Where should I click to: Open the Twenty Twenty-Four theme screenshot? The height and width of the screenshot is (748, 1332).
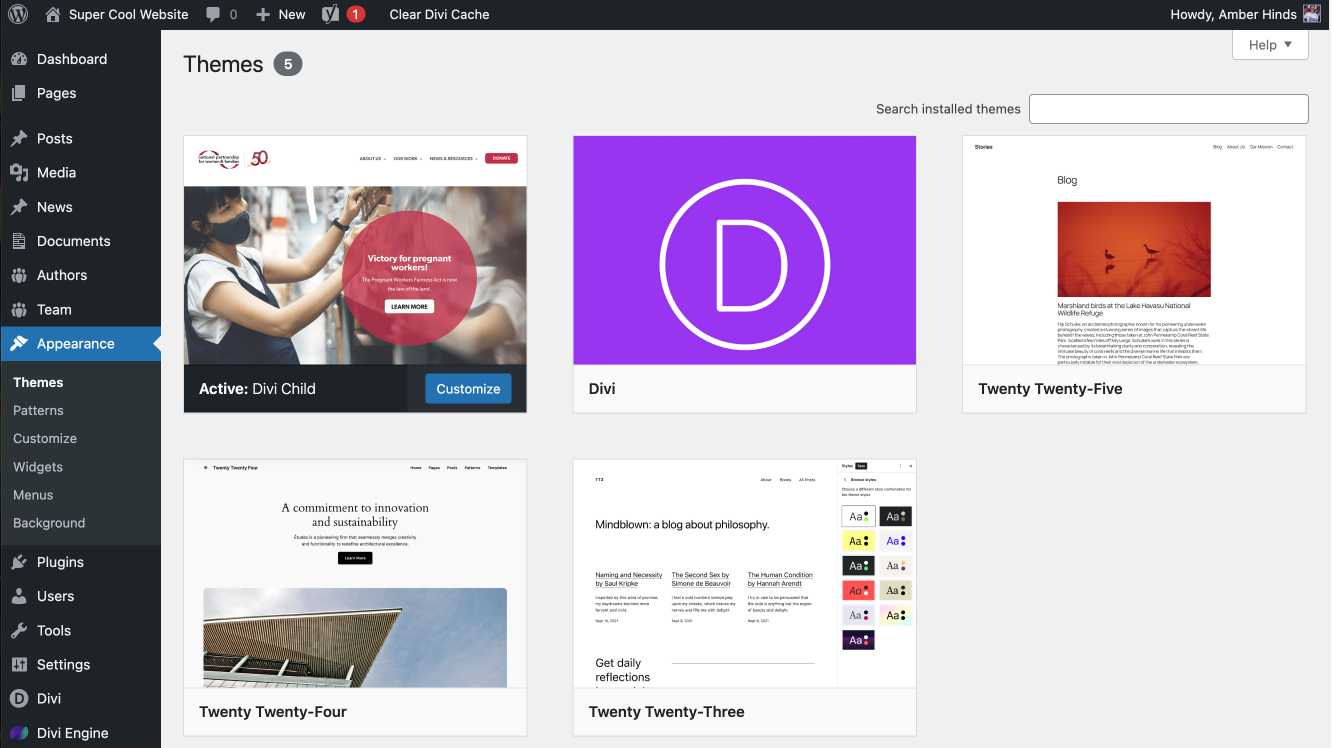[x=355, y=574]
